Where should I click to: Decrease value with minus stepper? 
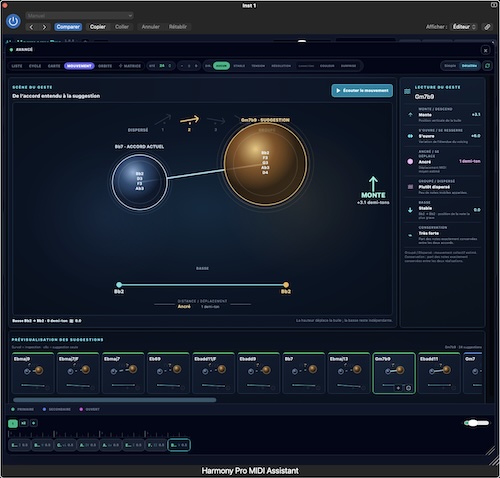tap(182, 66)
